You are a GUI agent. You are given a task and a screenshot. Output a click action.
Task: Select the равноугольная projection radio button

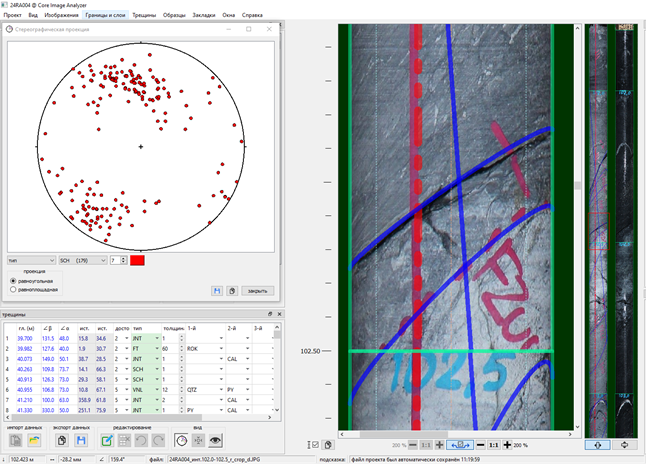click(x=12, y=281)
